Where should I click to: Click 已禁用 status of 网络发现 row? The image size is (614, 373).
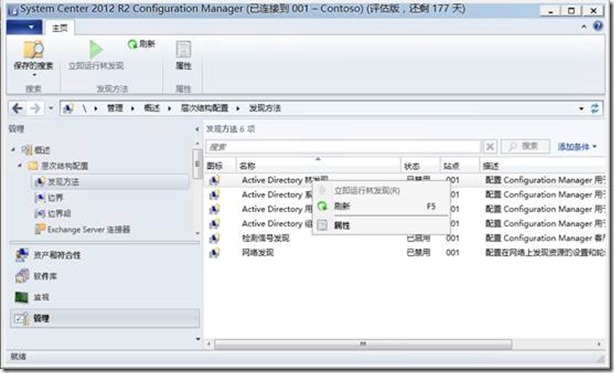[419, 253]
